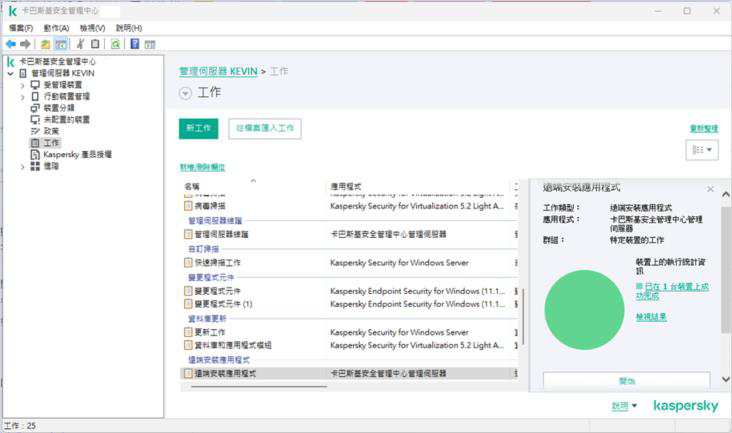Open the 檔案(F) menu
The image size is (732, 433).
(x=21, y=28)
